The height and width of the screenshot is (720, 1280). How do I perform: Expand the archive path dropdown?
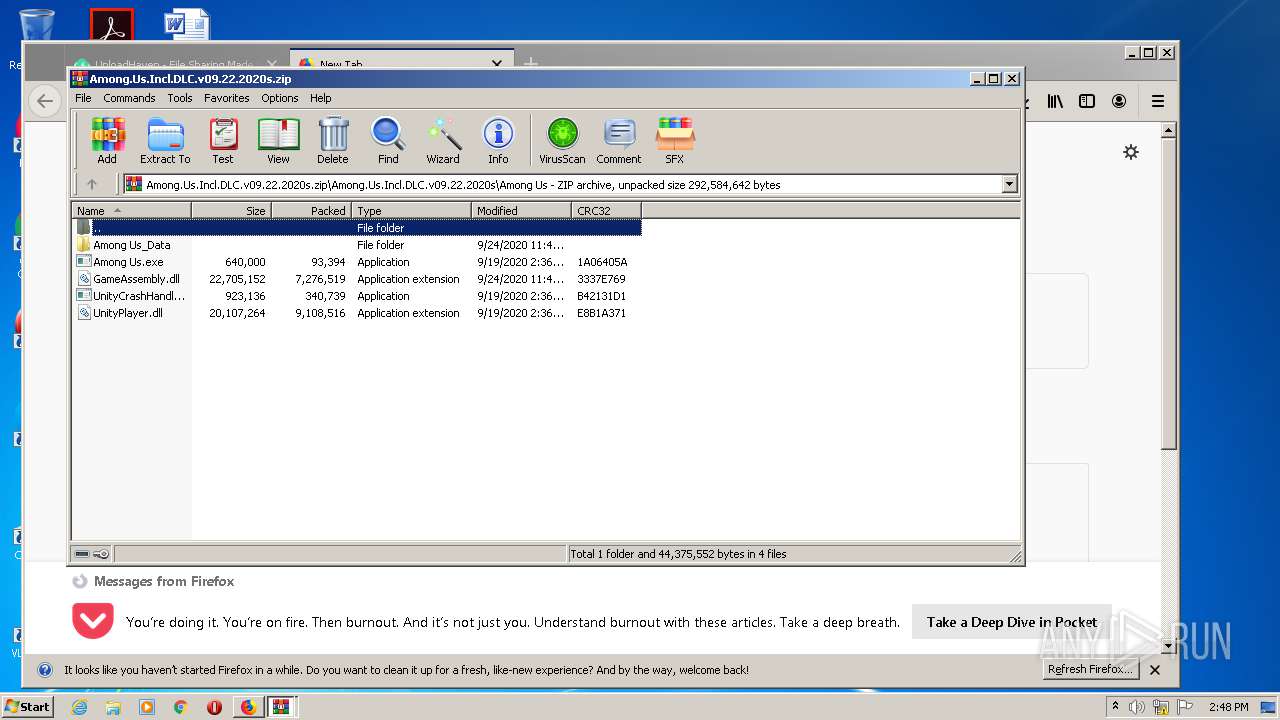(1009, 184)
